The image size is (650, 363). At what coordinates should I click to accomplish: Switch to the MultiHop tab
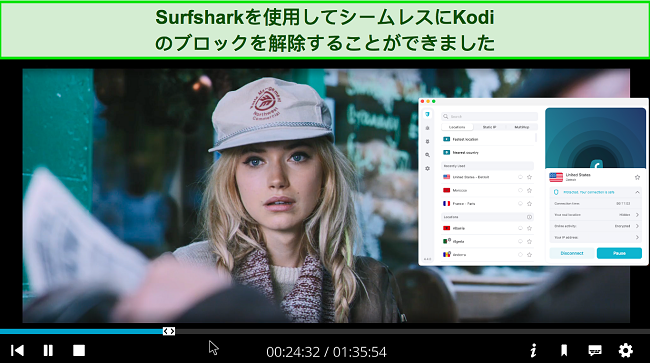[x=521, y=127]
